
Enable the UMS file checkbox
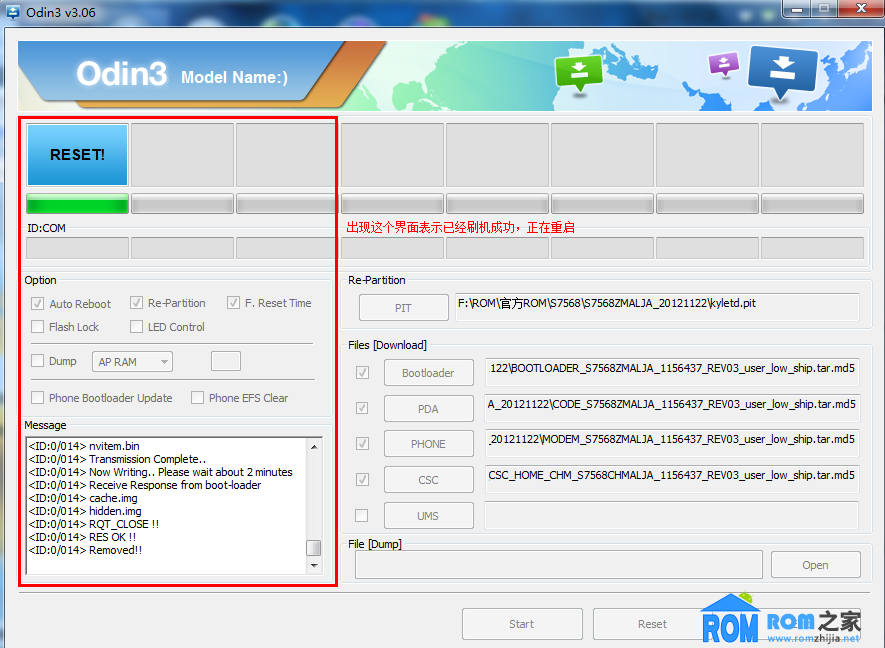pos(362,515)
